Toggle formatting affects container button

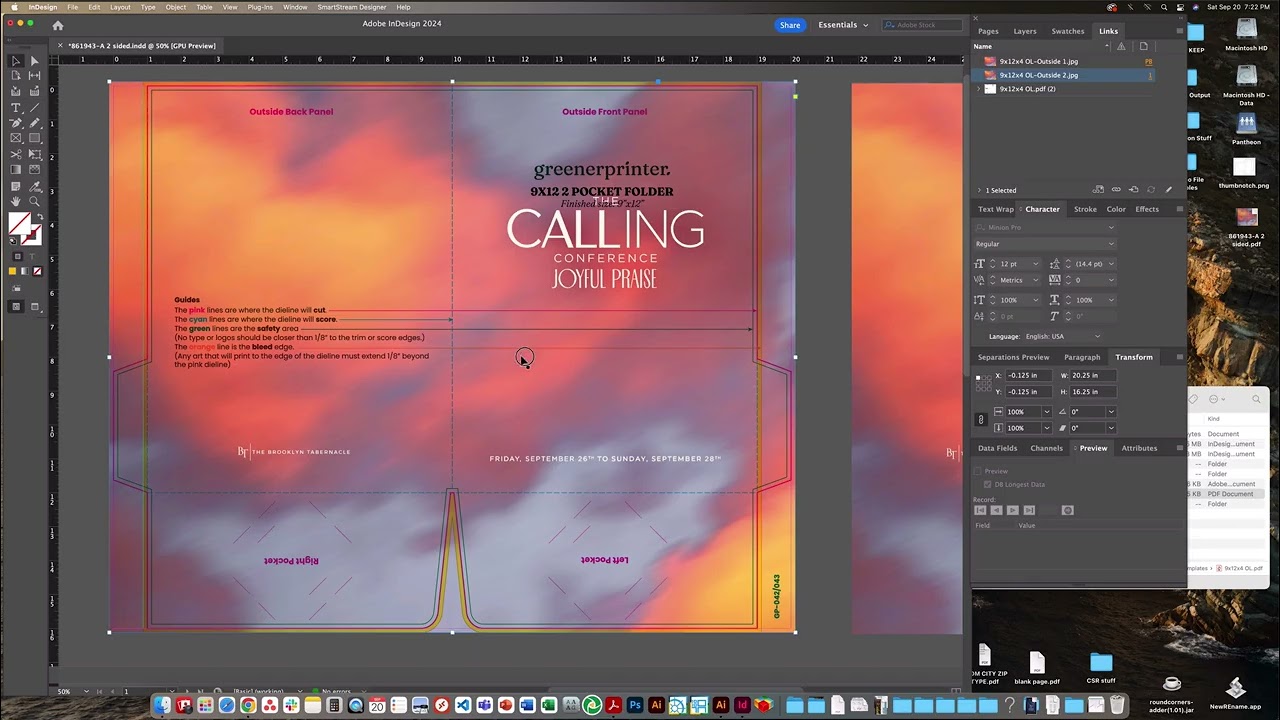point(17,255)
